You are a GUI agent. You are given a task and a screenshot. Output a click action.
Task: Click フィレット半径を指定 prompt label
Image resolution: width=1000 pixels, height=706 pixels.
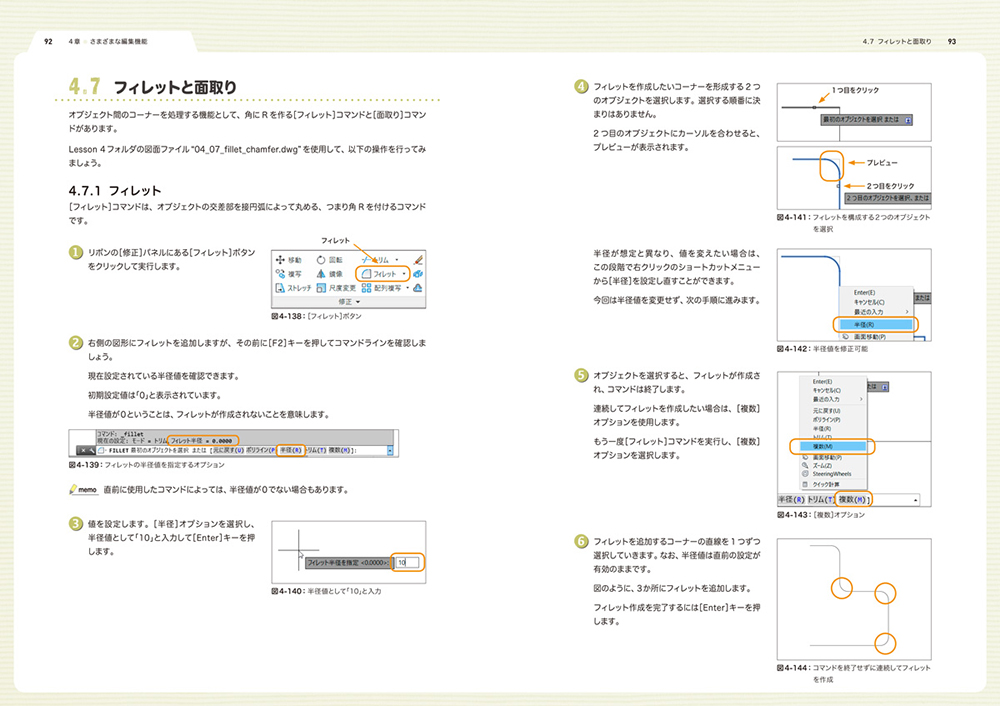[x=347, y=563]
